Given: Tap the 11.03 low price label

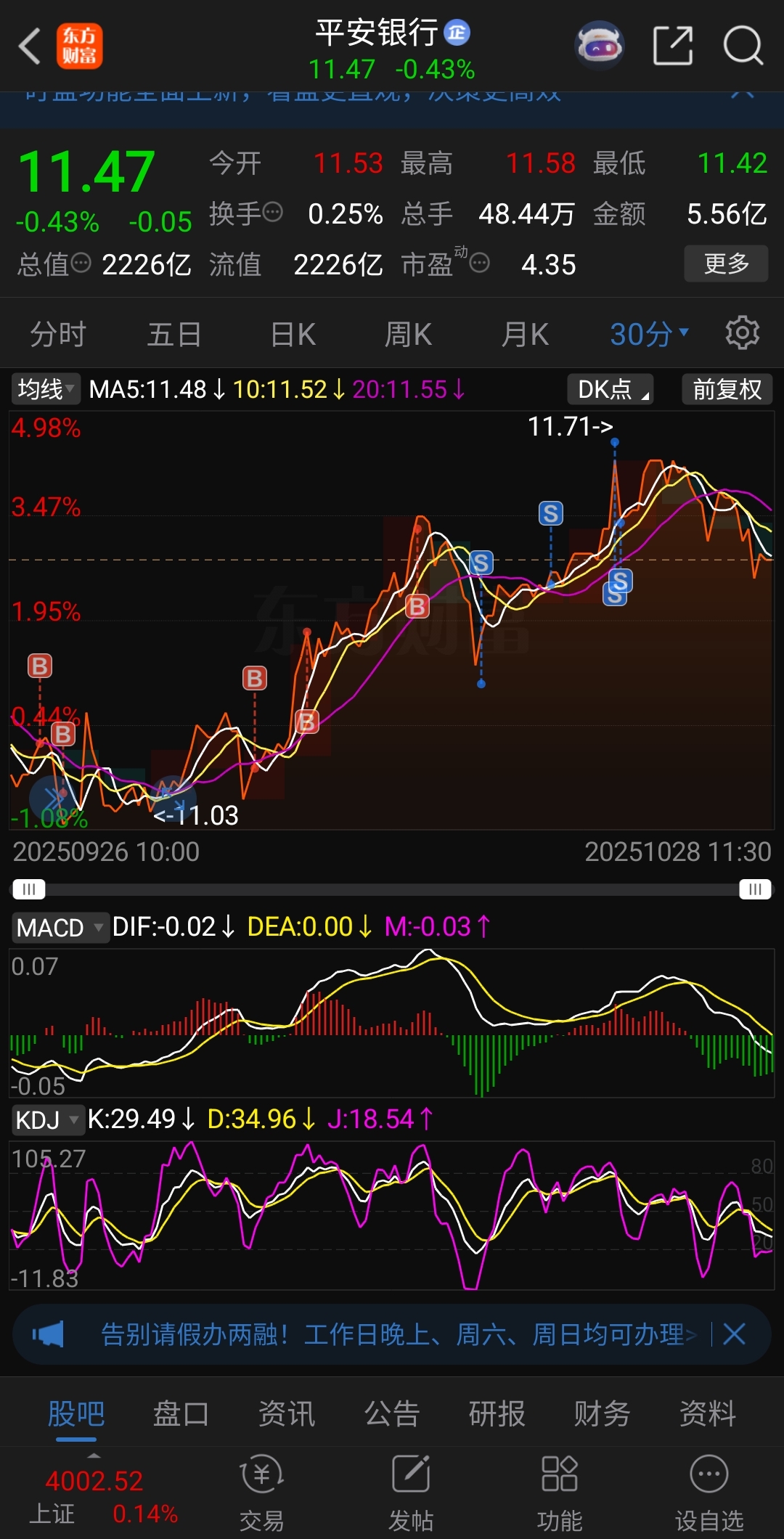Looking at the screenshot, I should 195,816.
